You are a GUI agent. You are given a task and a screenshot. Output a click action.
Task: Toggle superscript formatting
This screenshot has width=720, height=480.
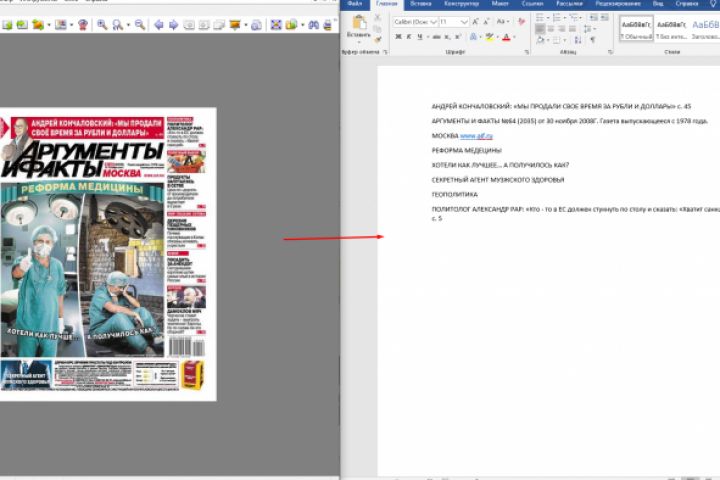tap(458, 37)
